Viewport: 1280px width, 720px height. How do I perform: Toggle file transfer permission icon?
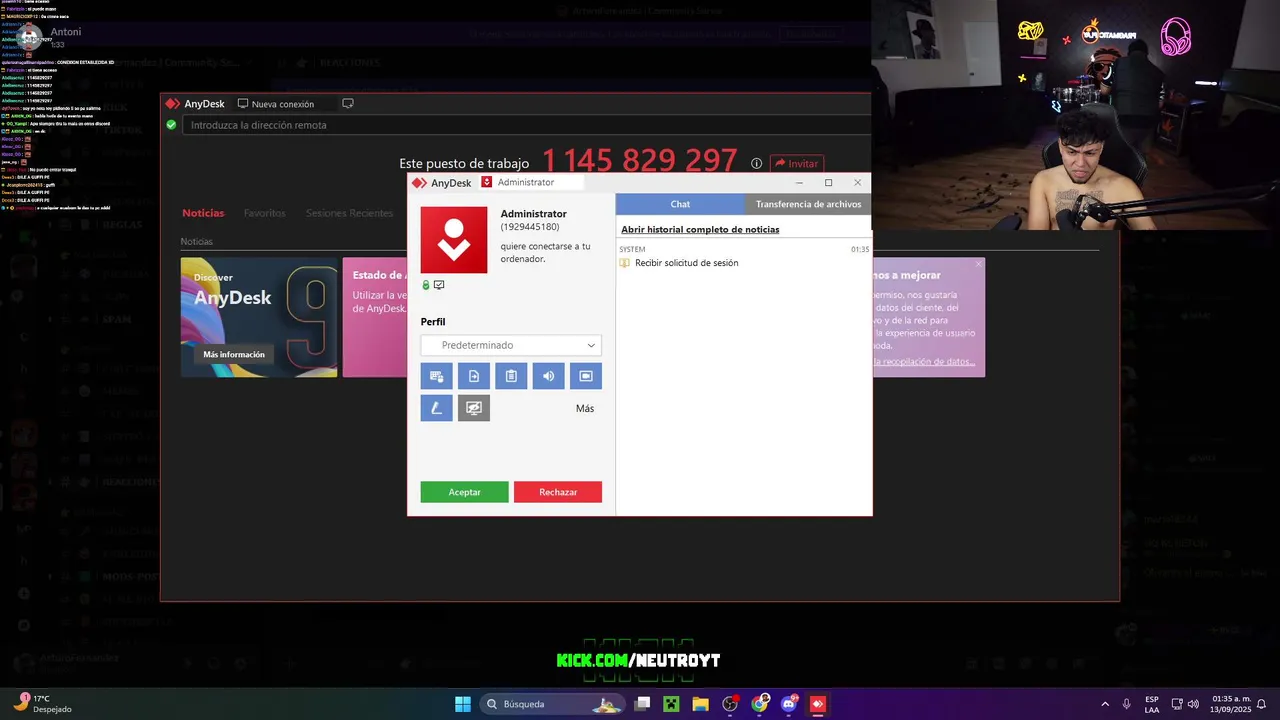(x=474, y=376)
